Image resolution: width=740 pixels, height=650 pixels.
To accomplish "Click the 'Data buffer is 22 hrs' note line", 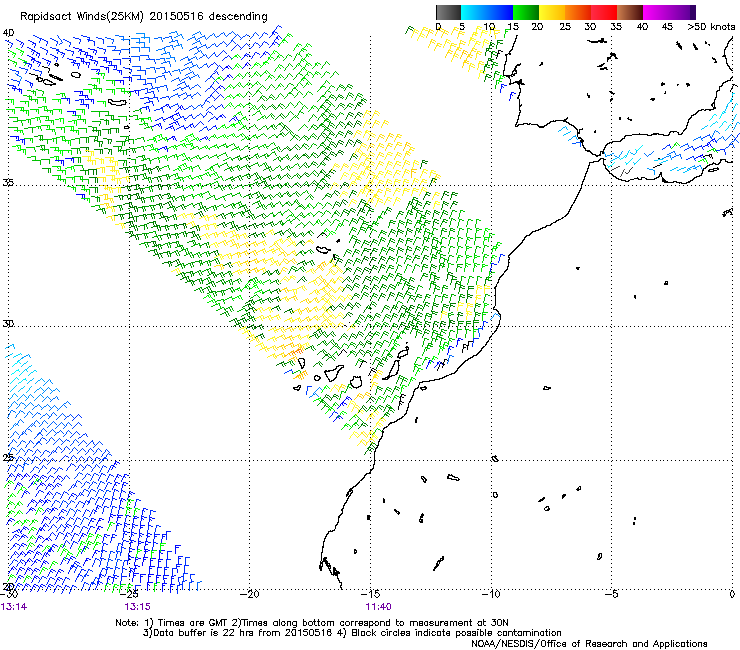I will [352, 633].
